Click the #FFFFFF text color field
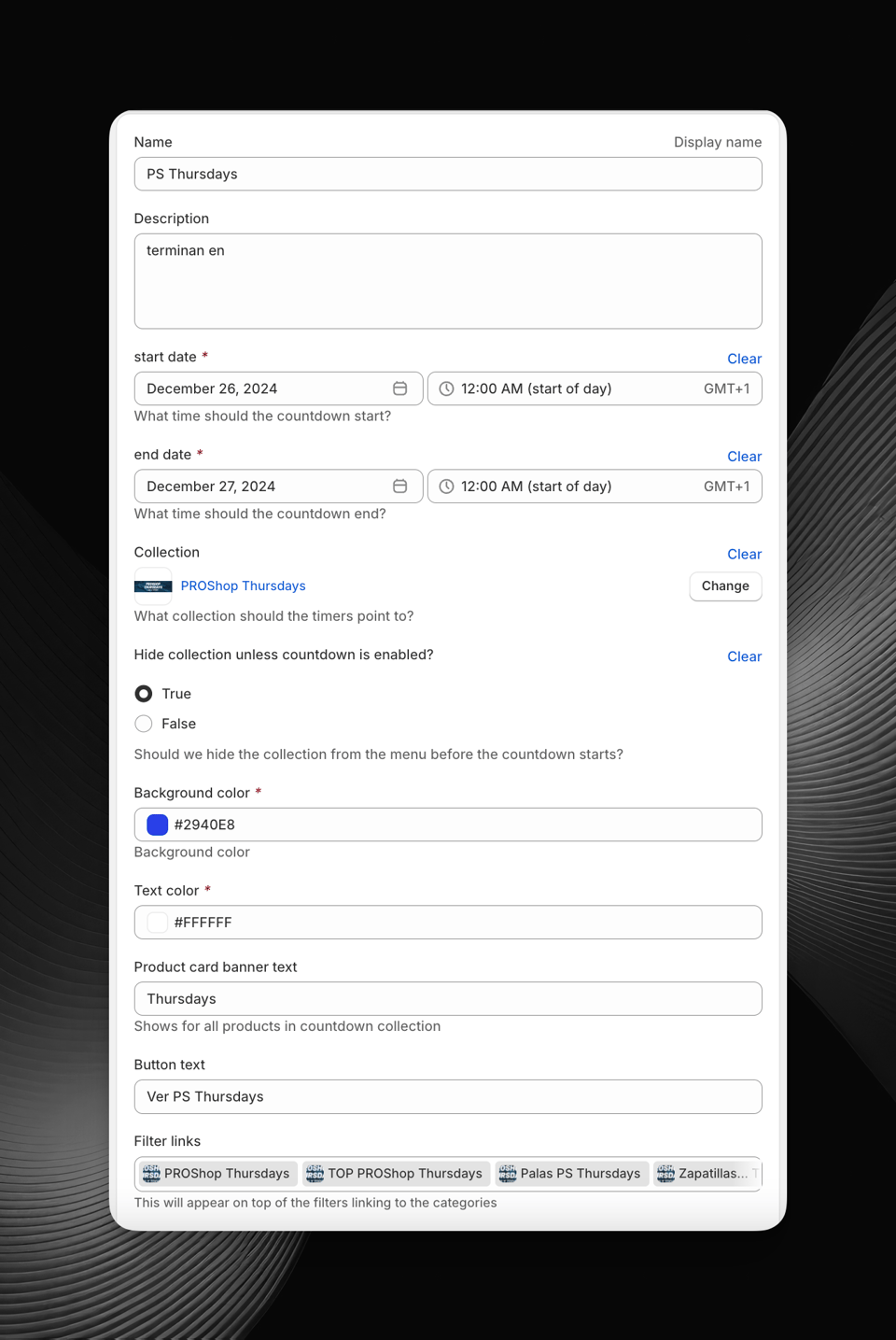 [x=448, y=923]
